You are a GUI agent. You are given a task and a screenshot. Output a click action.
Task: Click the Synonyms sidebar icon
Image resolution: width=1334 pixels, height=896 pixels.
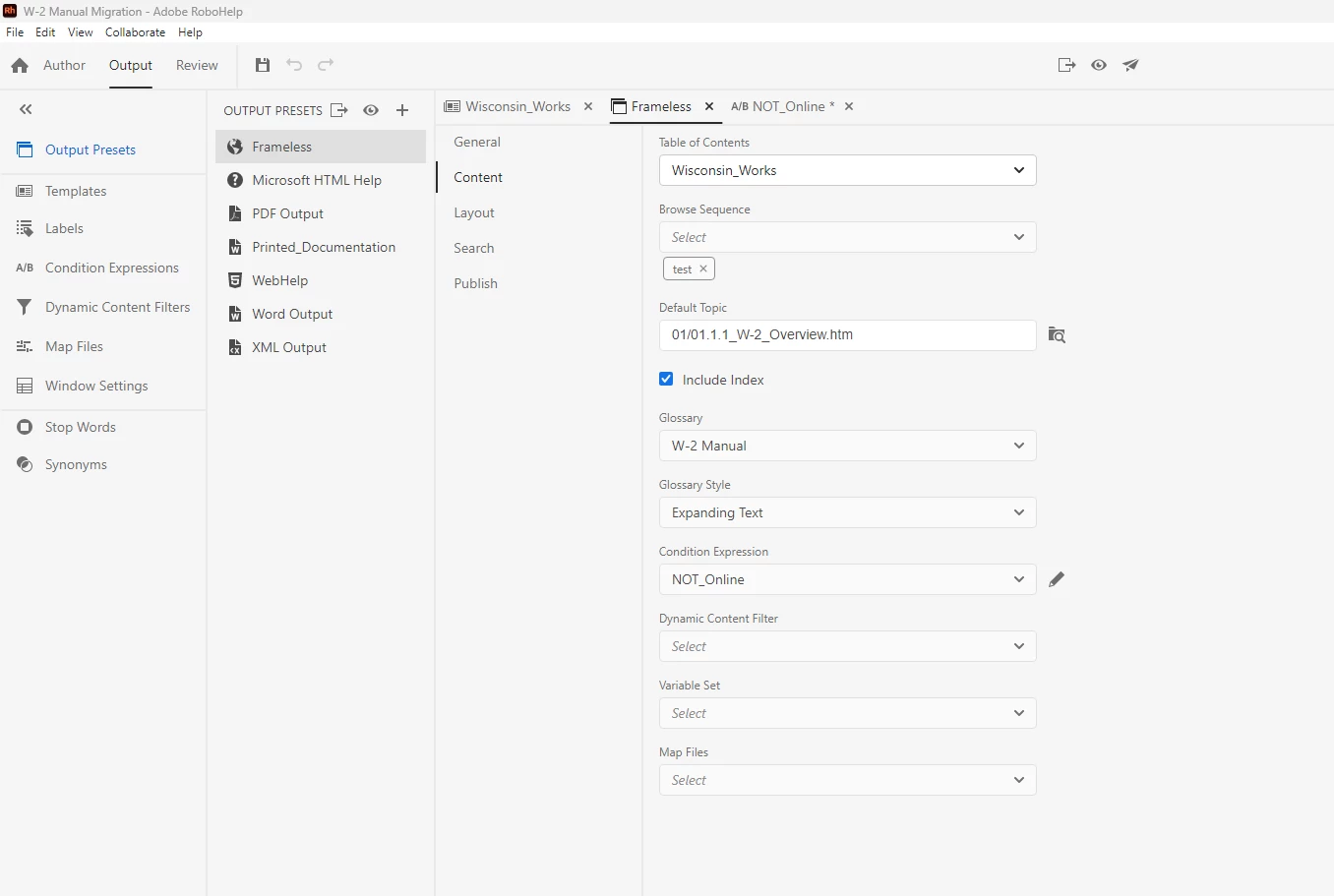(x=25, y=464)
